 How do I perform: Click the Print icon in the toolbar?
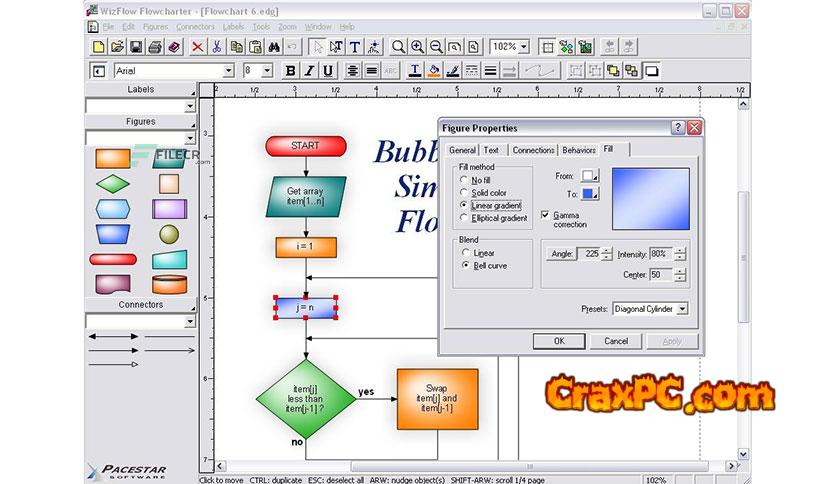tap(155, 47)
